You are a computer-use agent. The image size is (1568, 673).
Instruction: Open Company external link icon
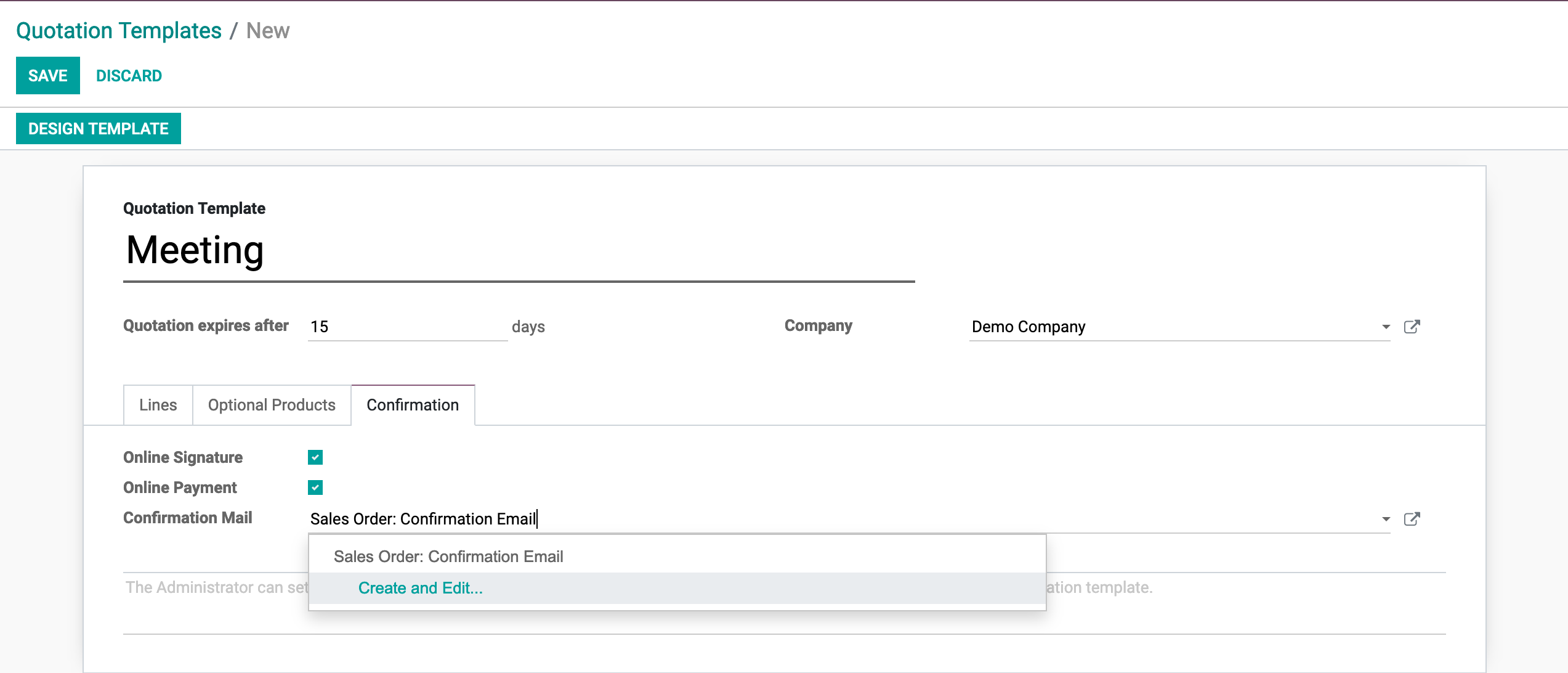[1412, 327]
